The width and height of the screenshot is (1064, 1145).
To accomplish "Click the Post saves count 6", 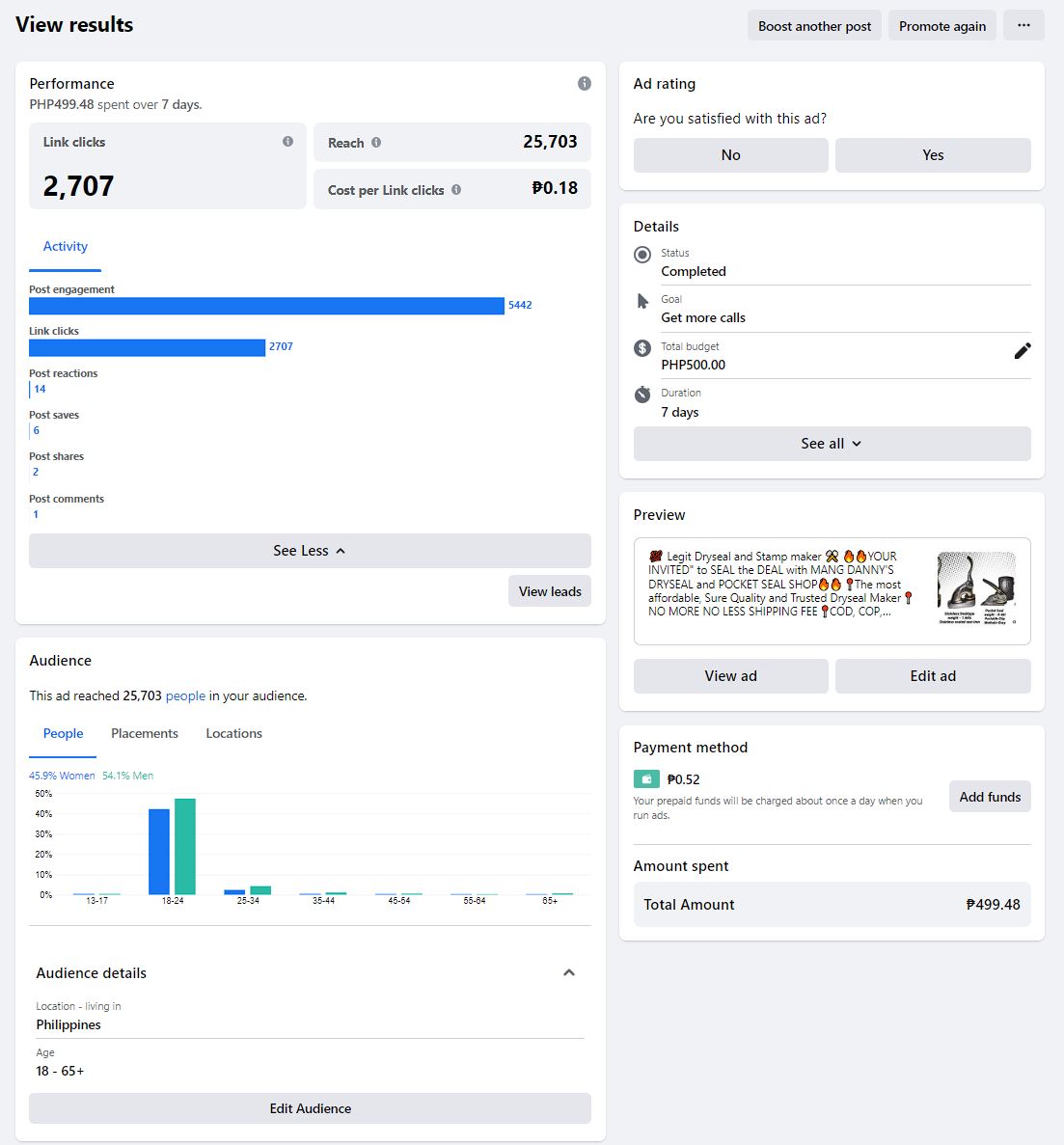I will click(x=37, y=430).
